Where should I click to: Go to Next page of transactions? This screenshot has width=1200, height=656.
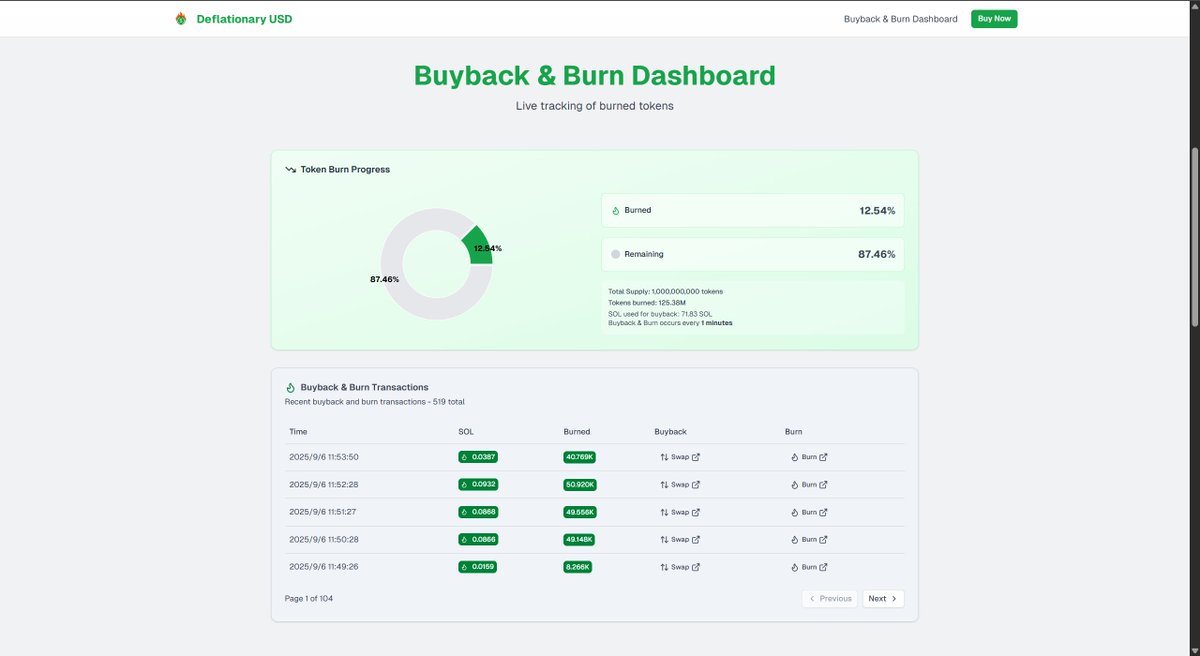point(883,599)
